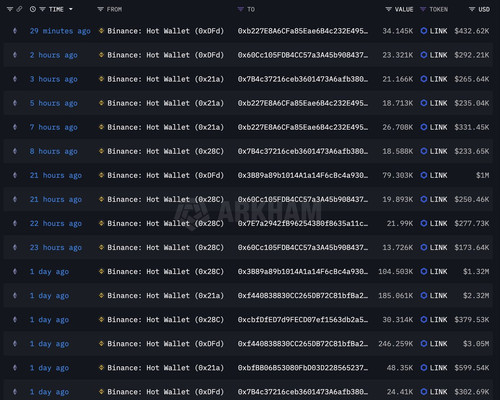Screen dimensions: 500x400
Task: Click LINK token icon in the $235.04K row
Action: tap(424, 103)
